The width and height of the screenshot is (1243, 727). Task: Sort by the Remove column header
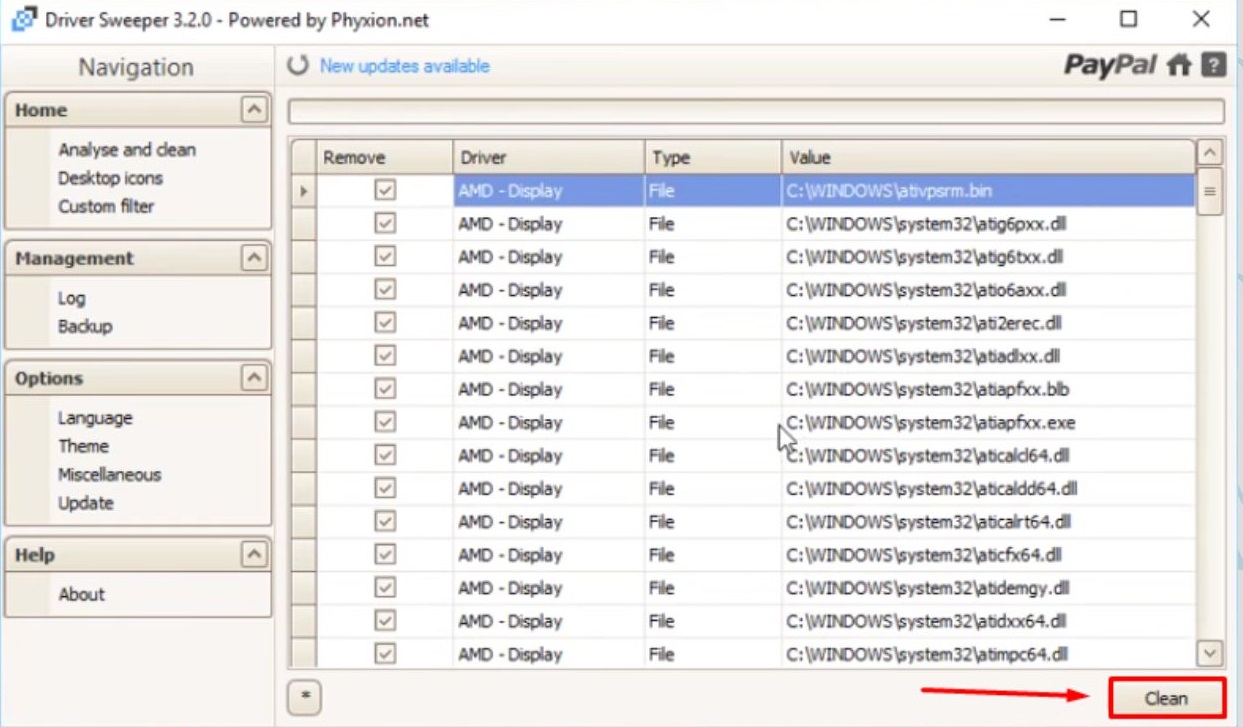[385, 157]
